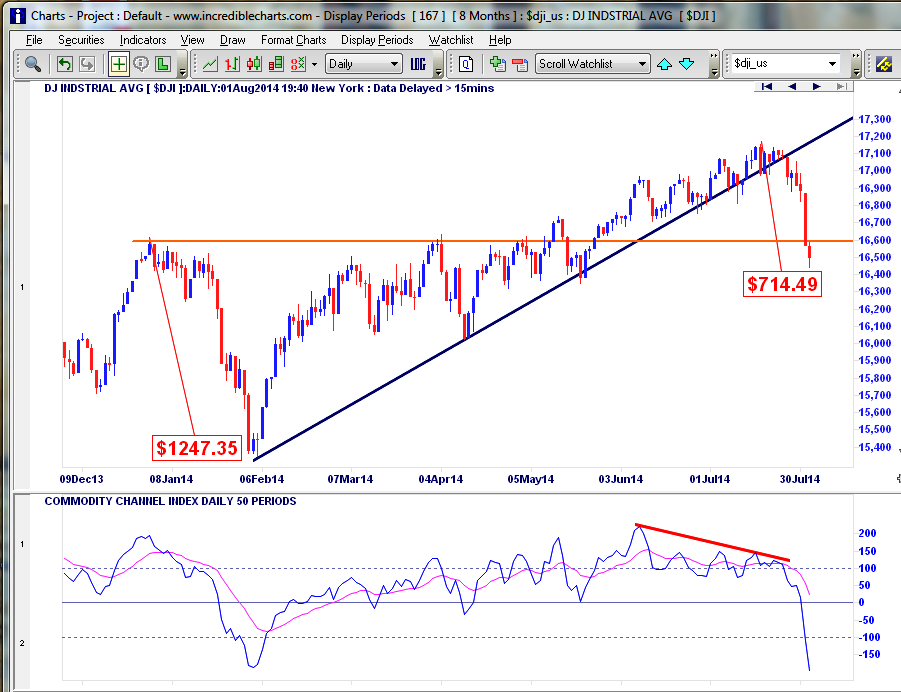Click the 16,600 price axis label
This screenshot has width=901, height=692.
click(875, 240)
